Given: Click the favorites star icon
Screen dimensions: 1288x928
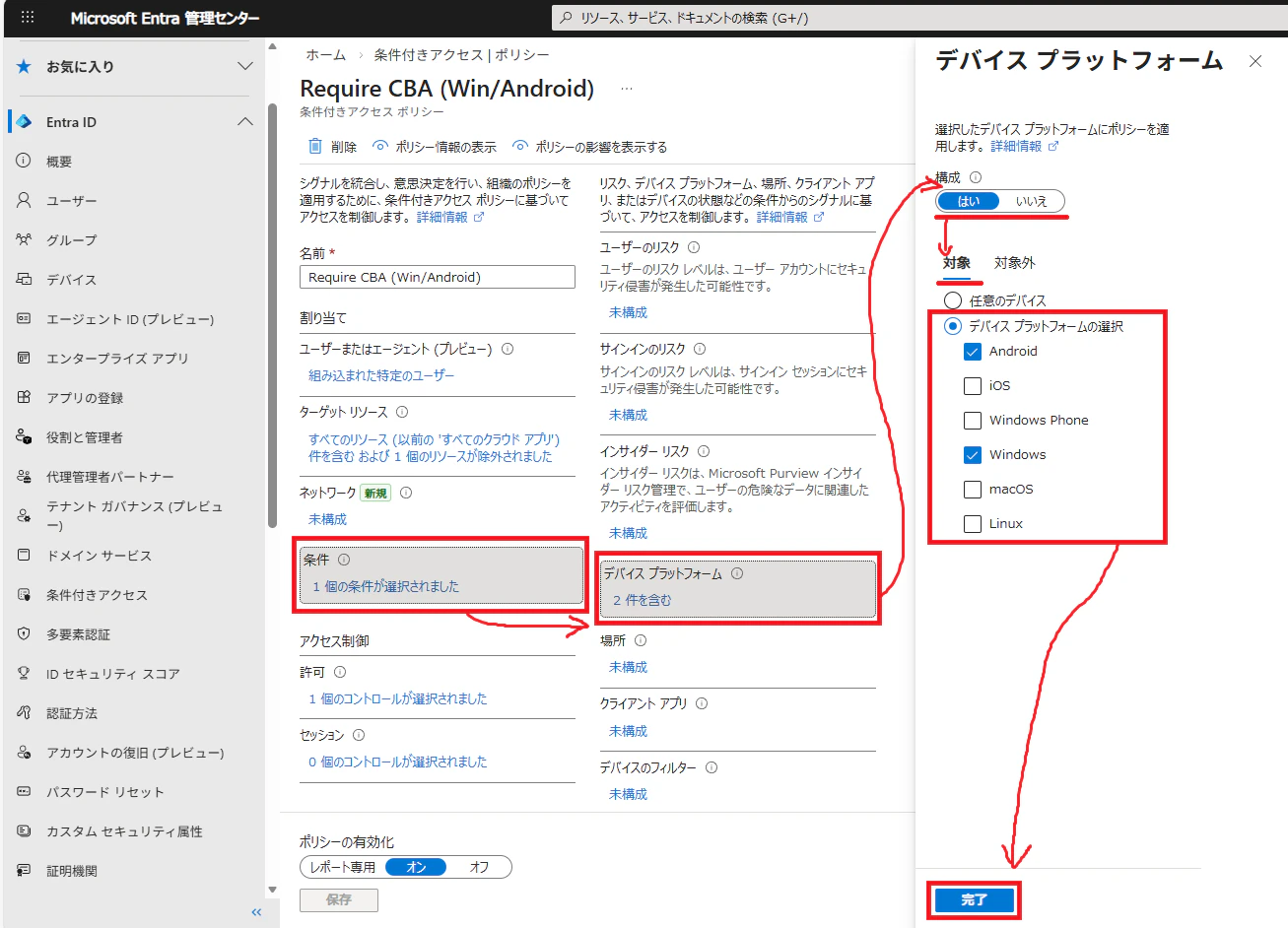Looking at the screenshot, I should point(24,66).
